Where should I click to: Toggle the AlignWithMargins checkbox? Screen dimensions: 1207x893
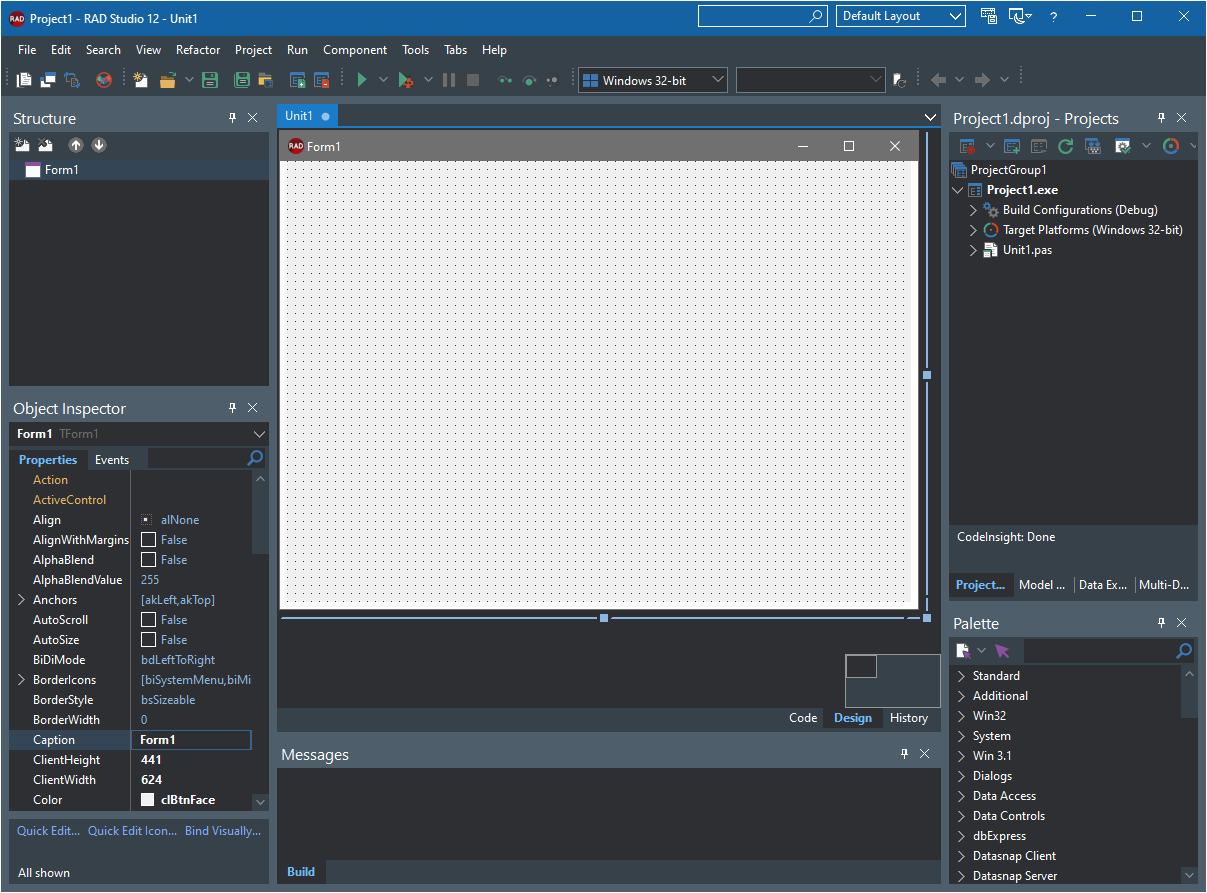coord(149,540)
